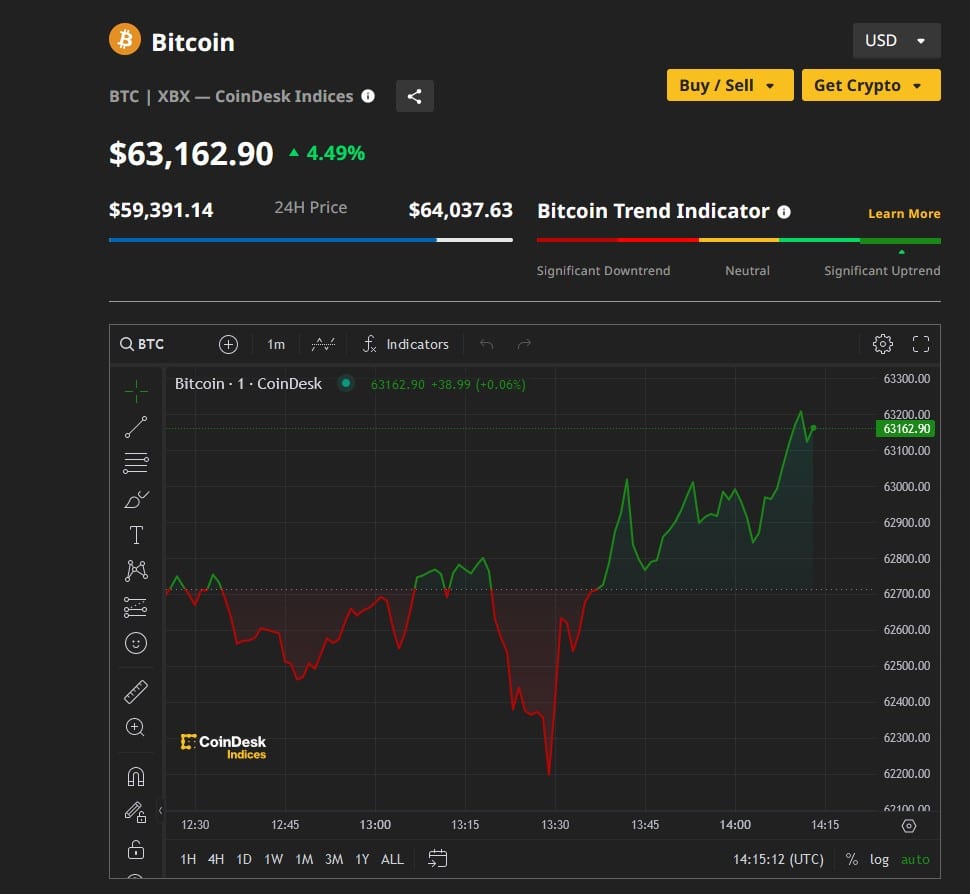Add a compare symbol with plus icon
The width and height of the screenshot is (970, 894).
coord(228,344)
